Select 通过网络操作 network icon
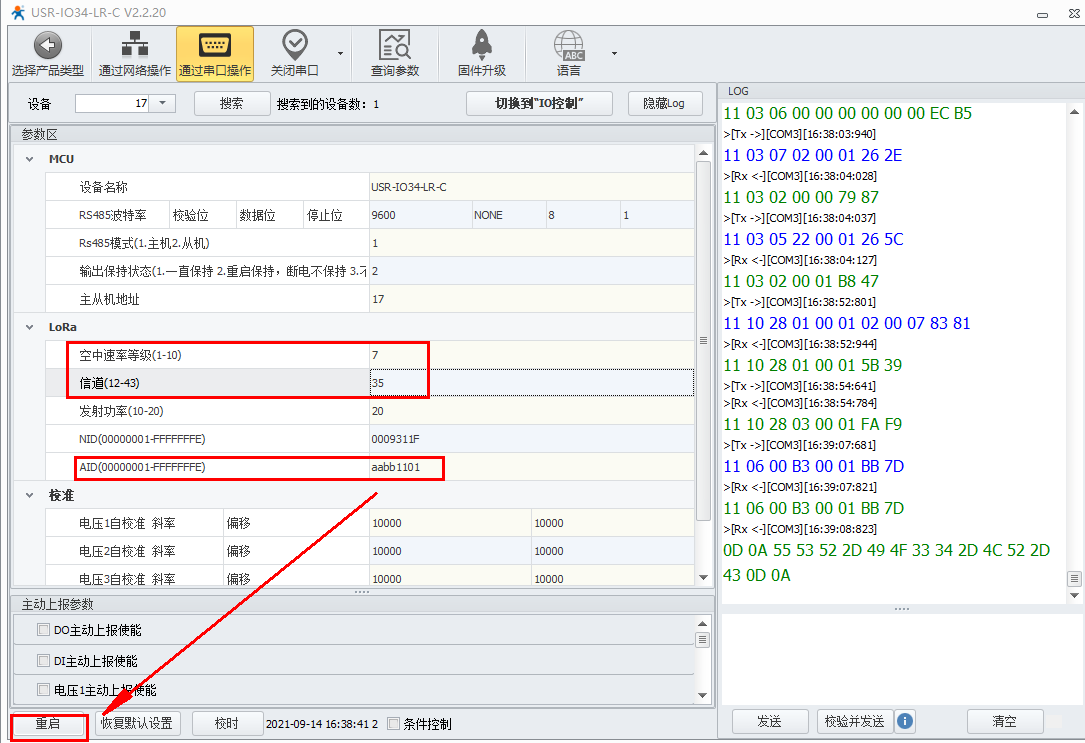This screenshot has width=1085, height=743. tap(134, 46)
